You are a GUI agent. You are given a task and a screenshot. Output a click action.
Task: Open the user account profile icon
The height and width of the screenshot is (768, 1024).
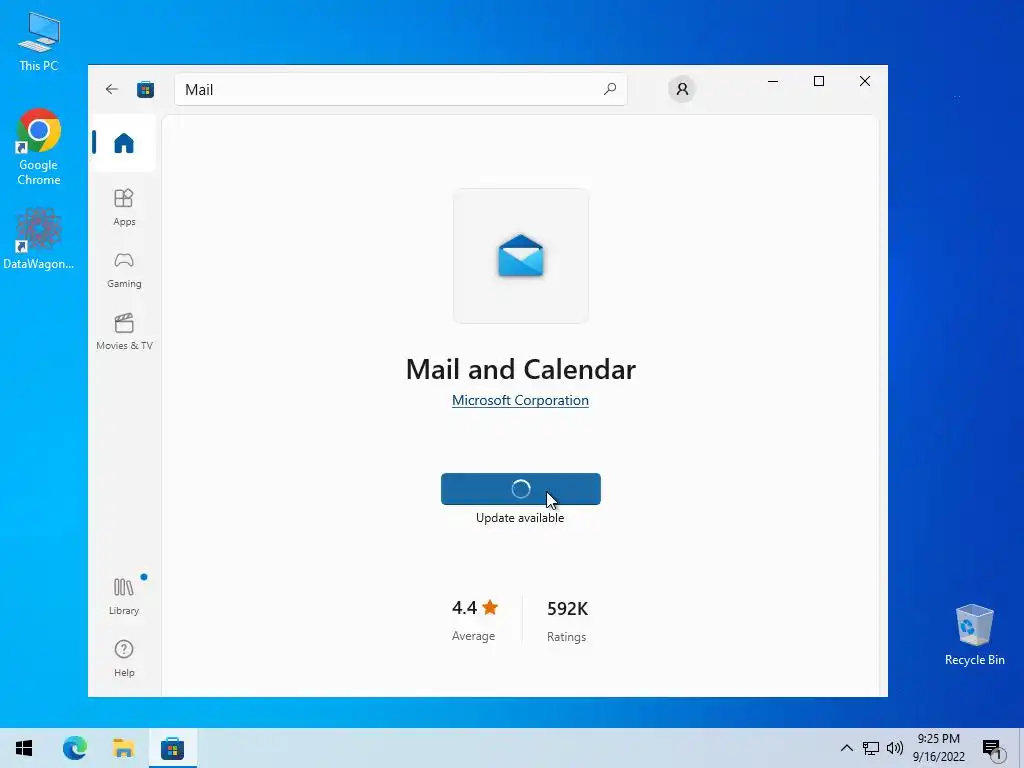pos(682,89)
